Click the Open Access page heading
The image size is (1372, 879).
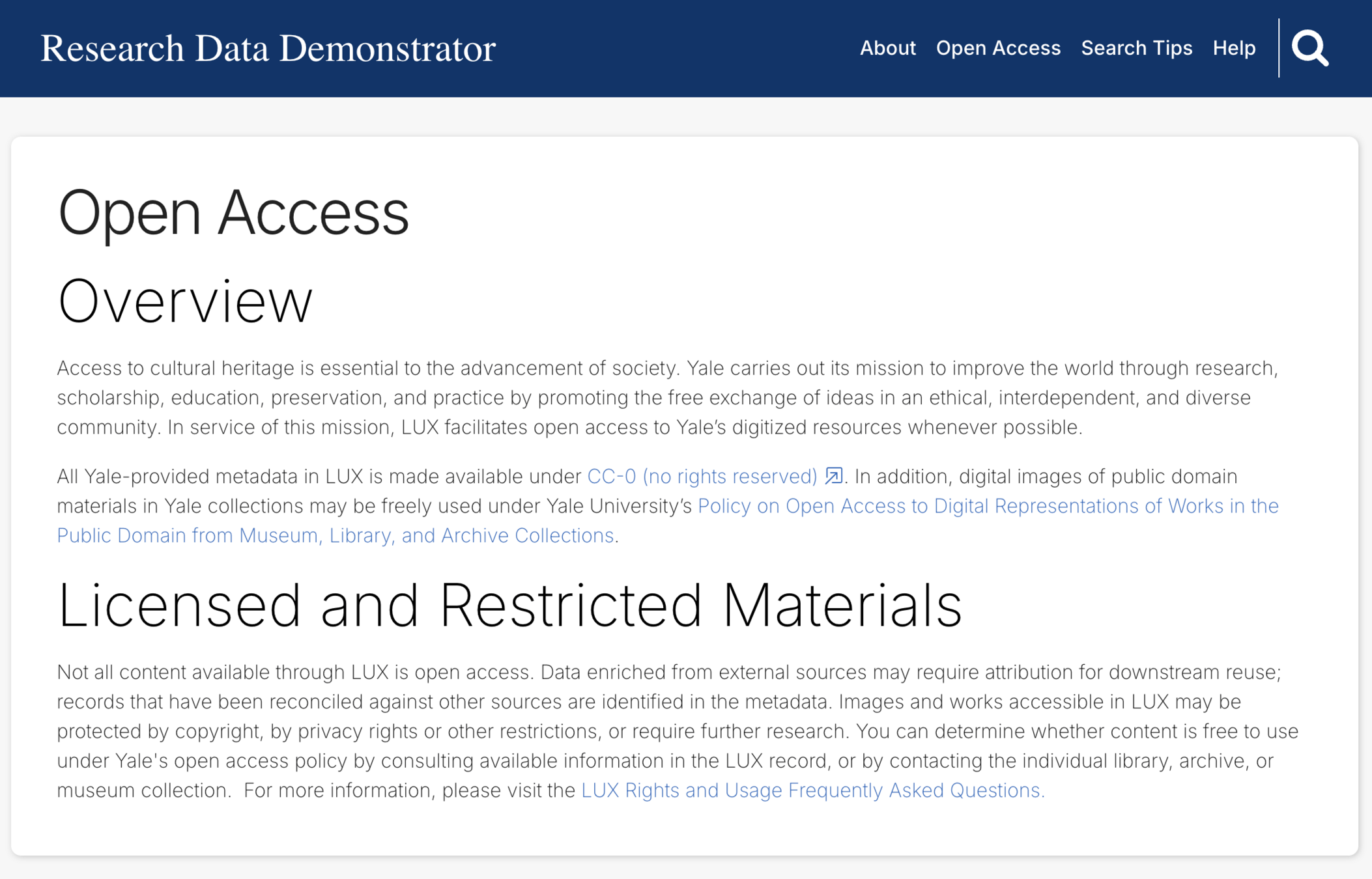pyautogui.click(x=233, y=212)
